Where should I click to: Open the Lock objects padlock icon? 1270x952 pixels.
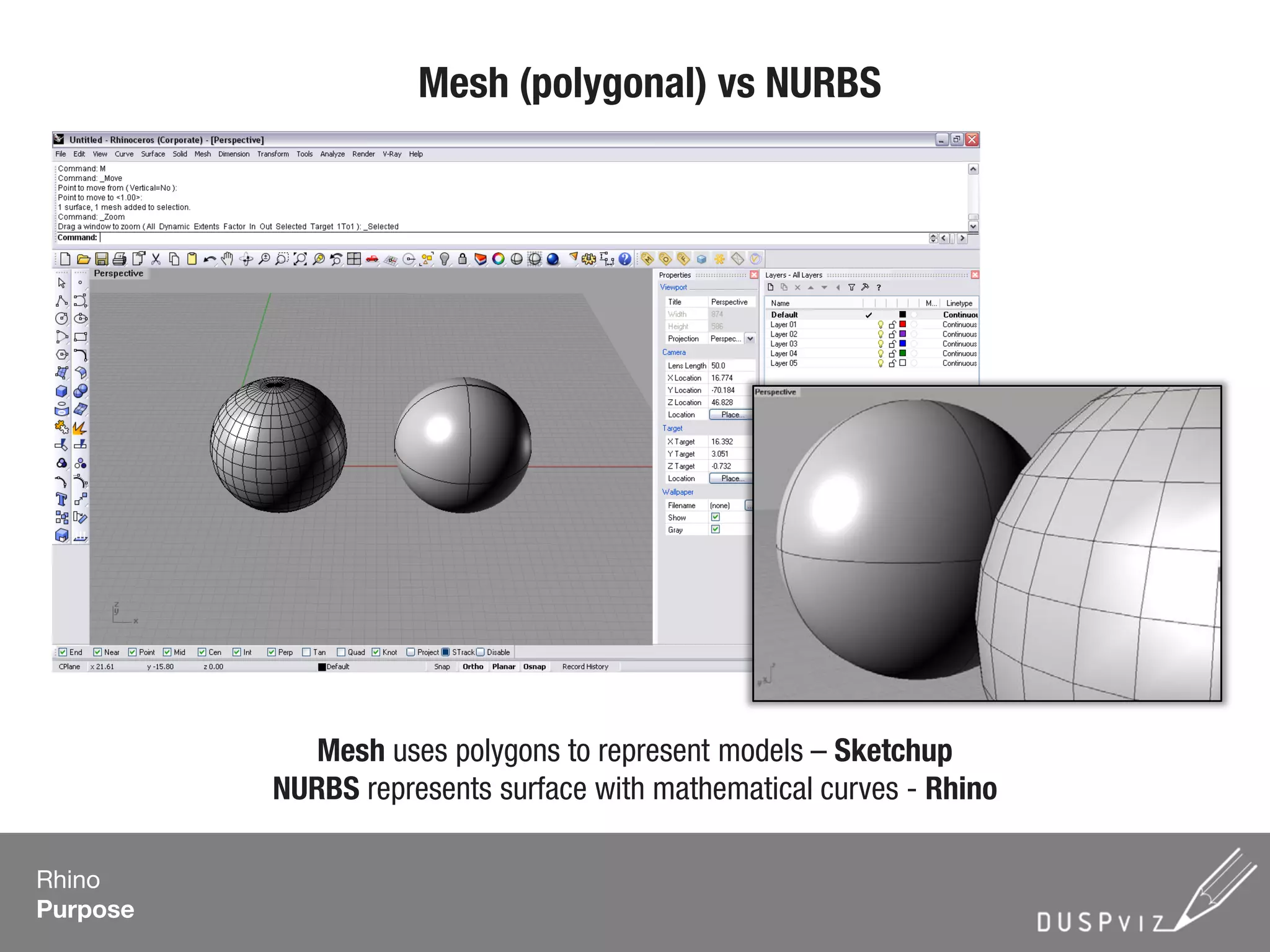point(463,259)
